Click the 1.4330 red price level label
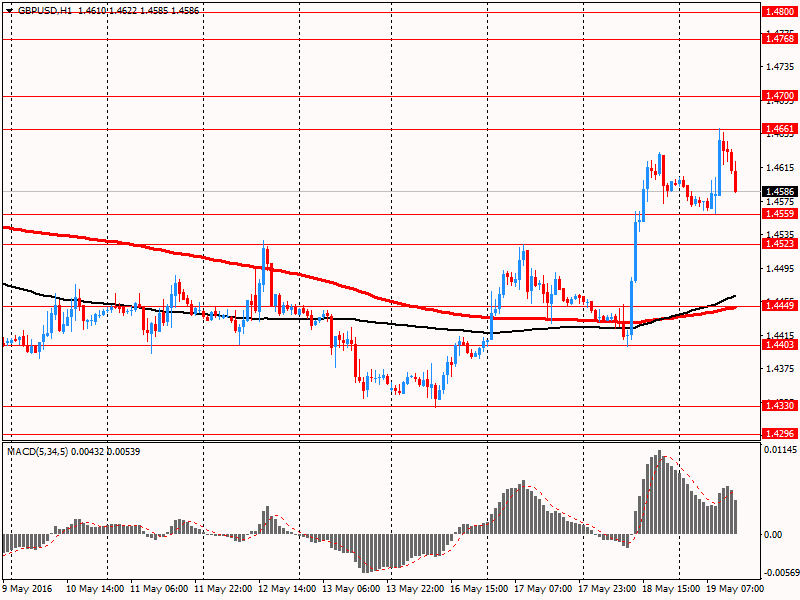800x600 pixels. (x=780, y=406)
